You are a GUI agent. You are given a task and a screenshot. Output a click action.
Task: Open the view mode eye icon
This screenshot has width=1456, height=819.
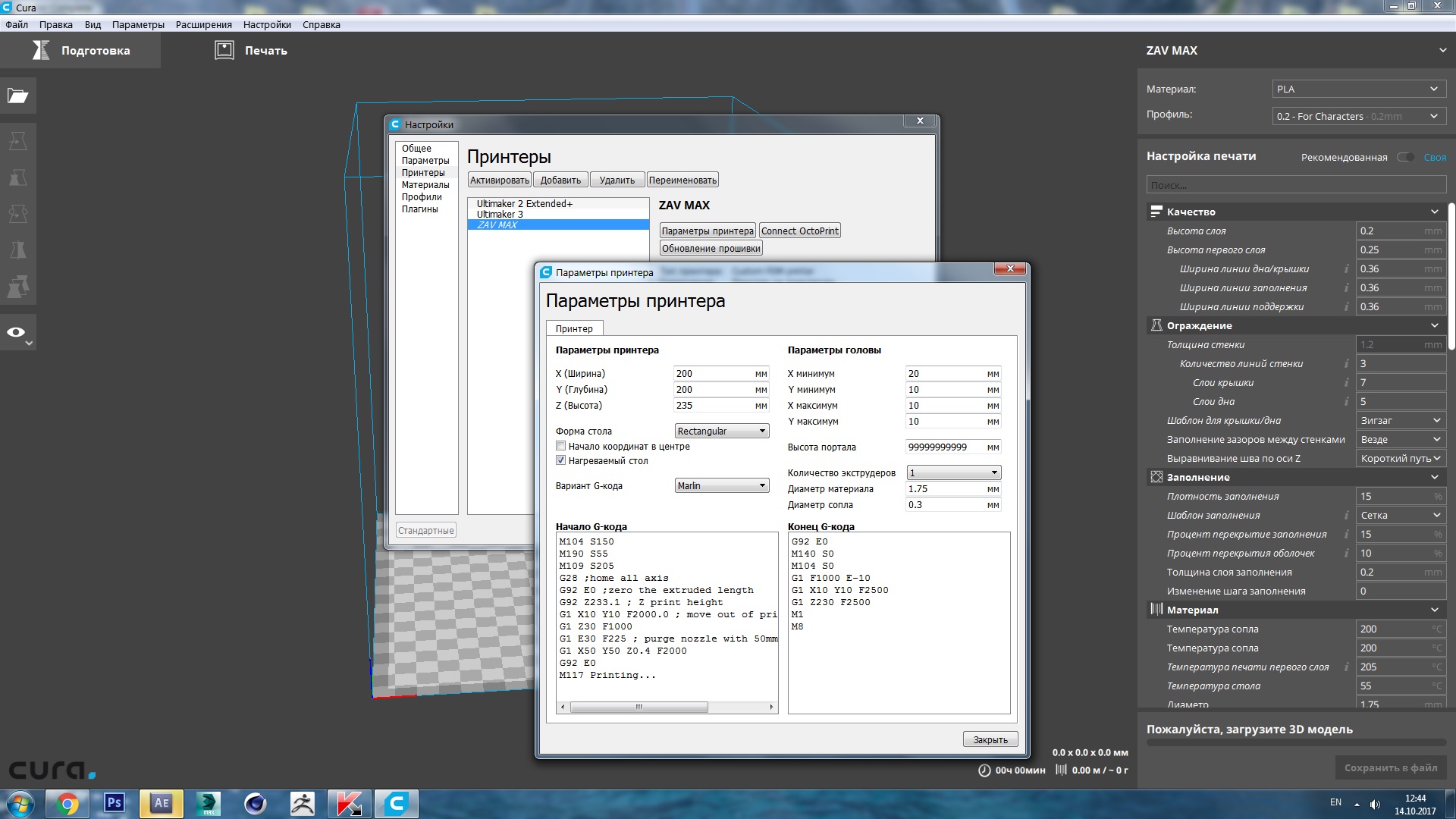[x=18, y=333]
